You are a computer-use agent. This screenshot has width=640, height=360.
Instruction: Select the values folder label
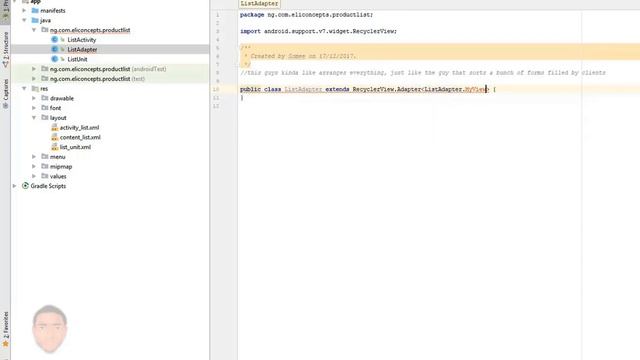(58, 176)
